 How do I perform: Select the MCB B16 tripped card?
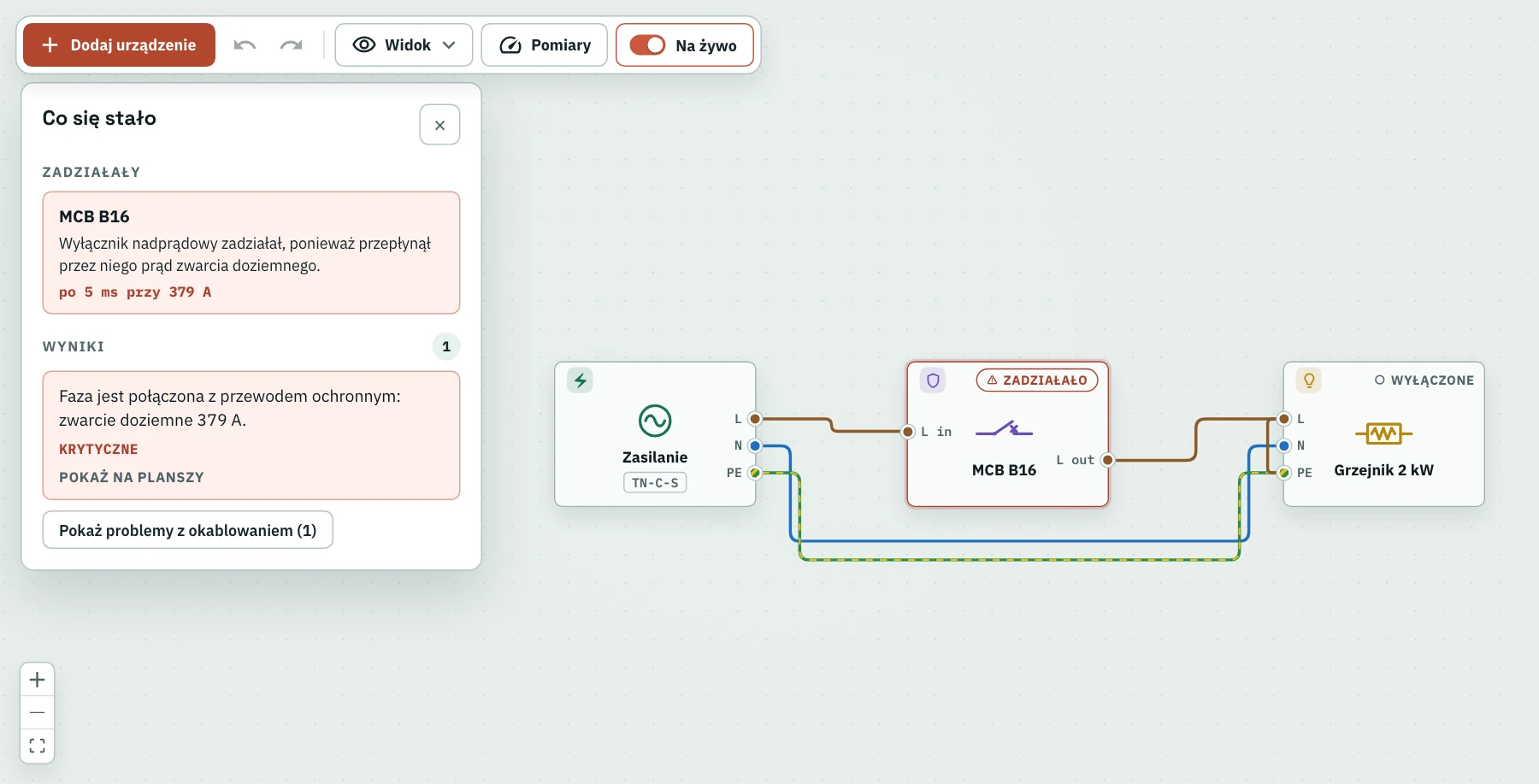click(251, 252)
